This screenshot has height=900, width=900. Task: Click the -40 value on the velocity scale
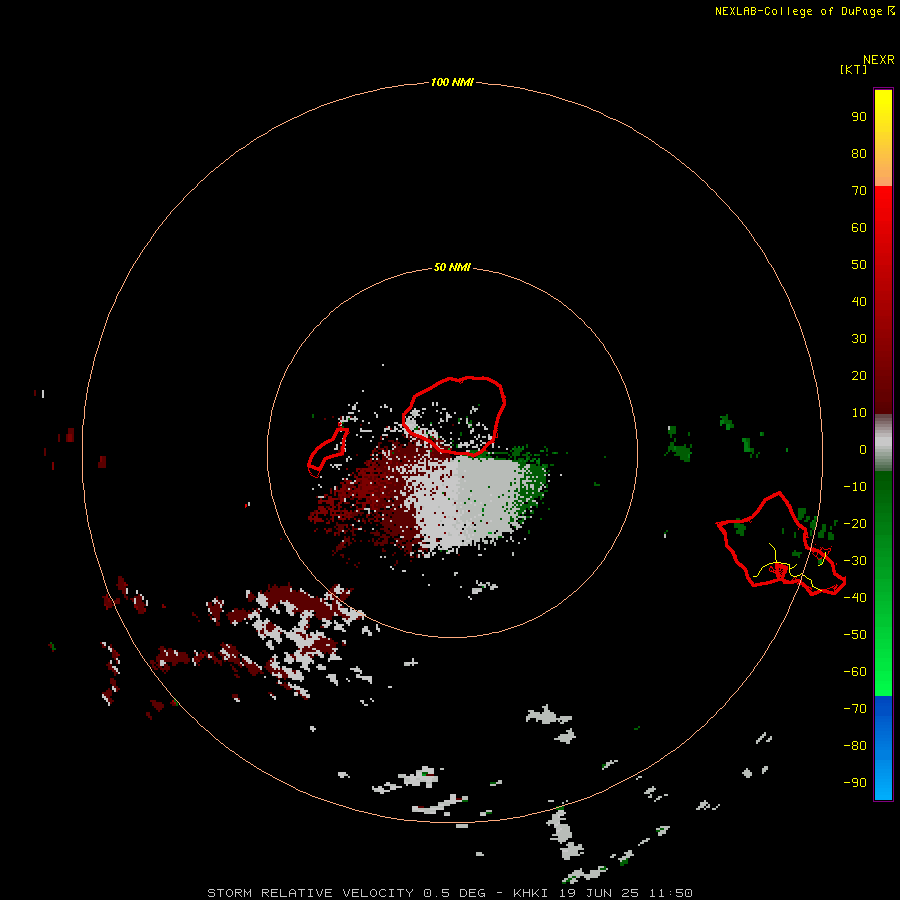pos(855,598)
